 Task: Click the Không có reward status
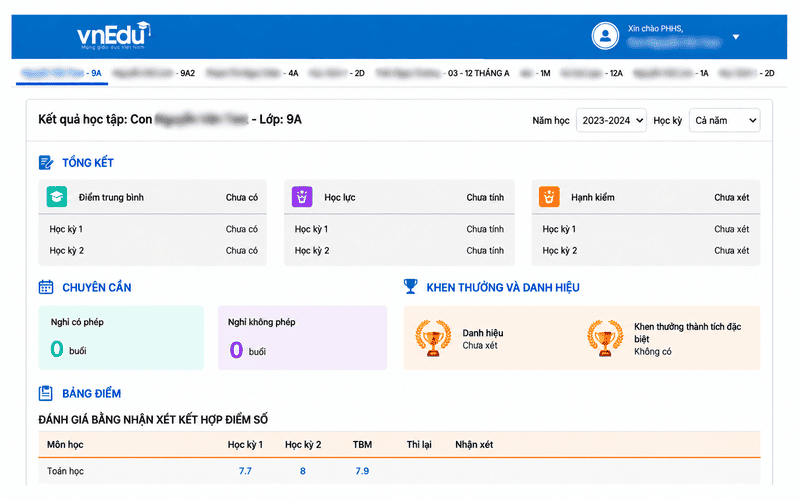click(x=653, y=352)
